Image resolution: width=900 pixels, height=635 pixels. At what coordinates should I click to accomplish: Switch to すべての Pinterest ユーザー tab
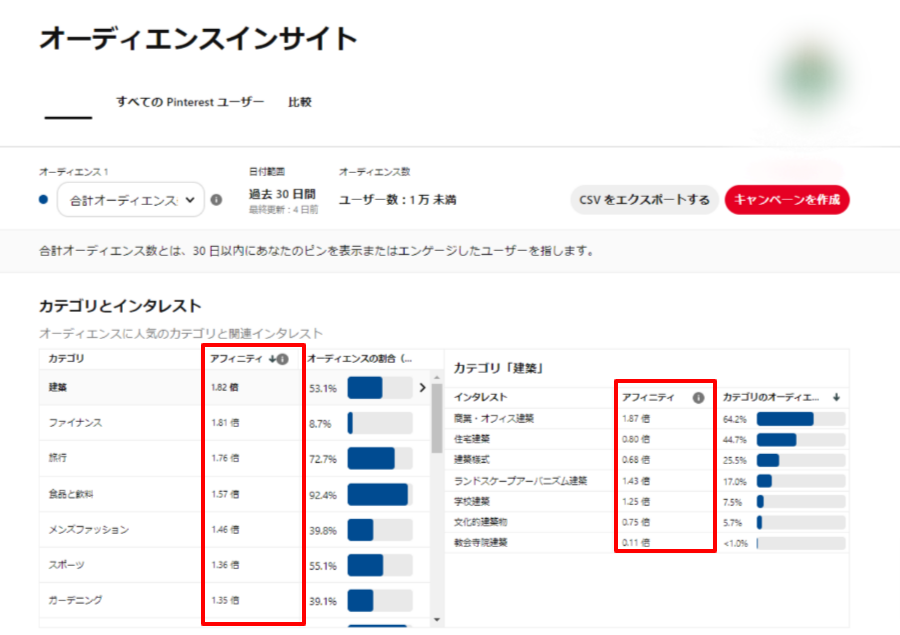pos(190,102)
